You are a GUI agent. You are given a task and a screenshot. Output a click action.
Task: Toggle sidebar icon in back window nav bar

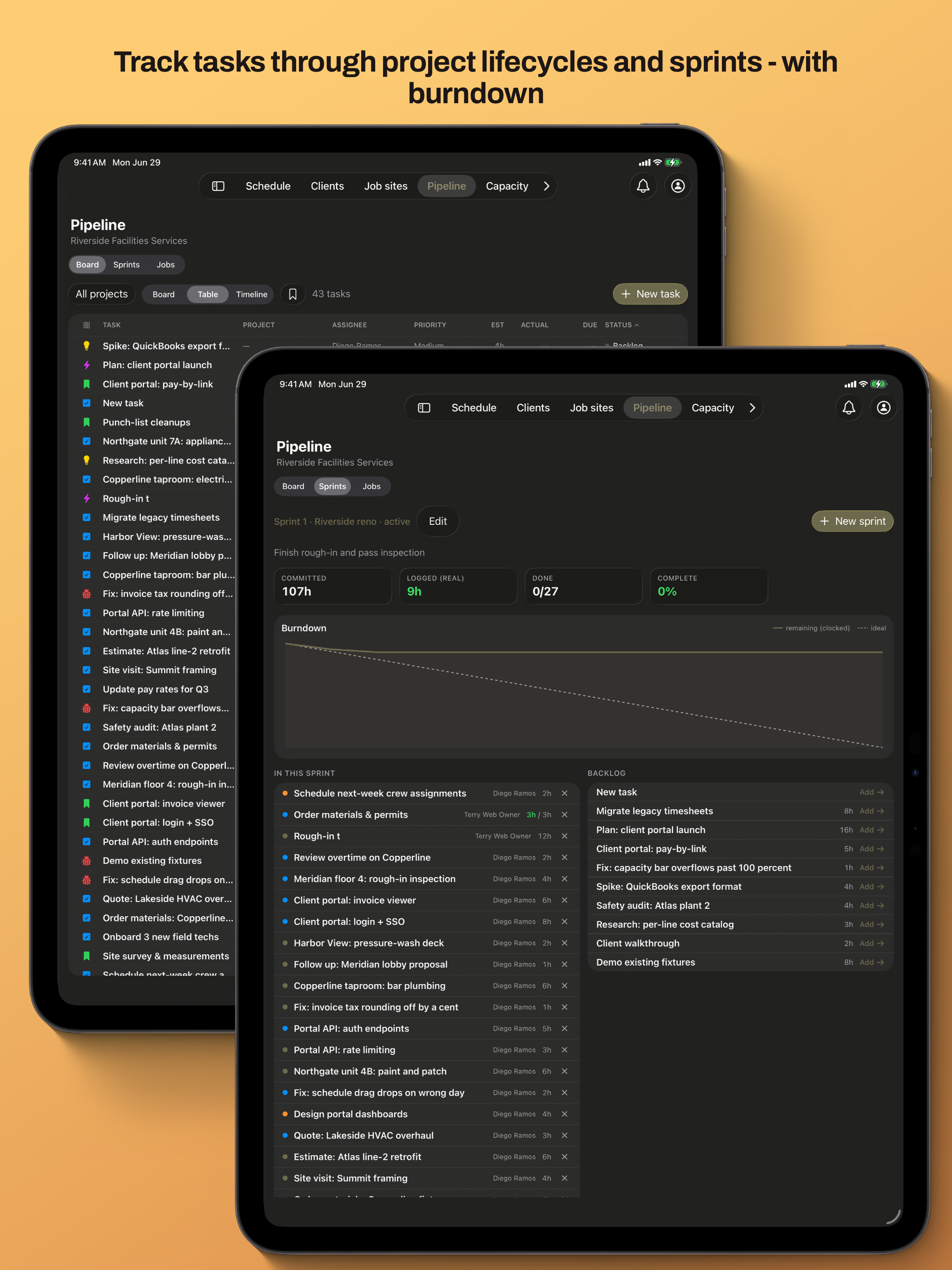[218, 186]
